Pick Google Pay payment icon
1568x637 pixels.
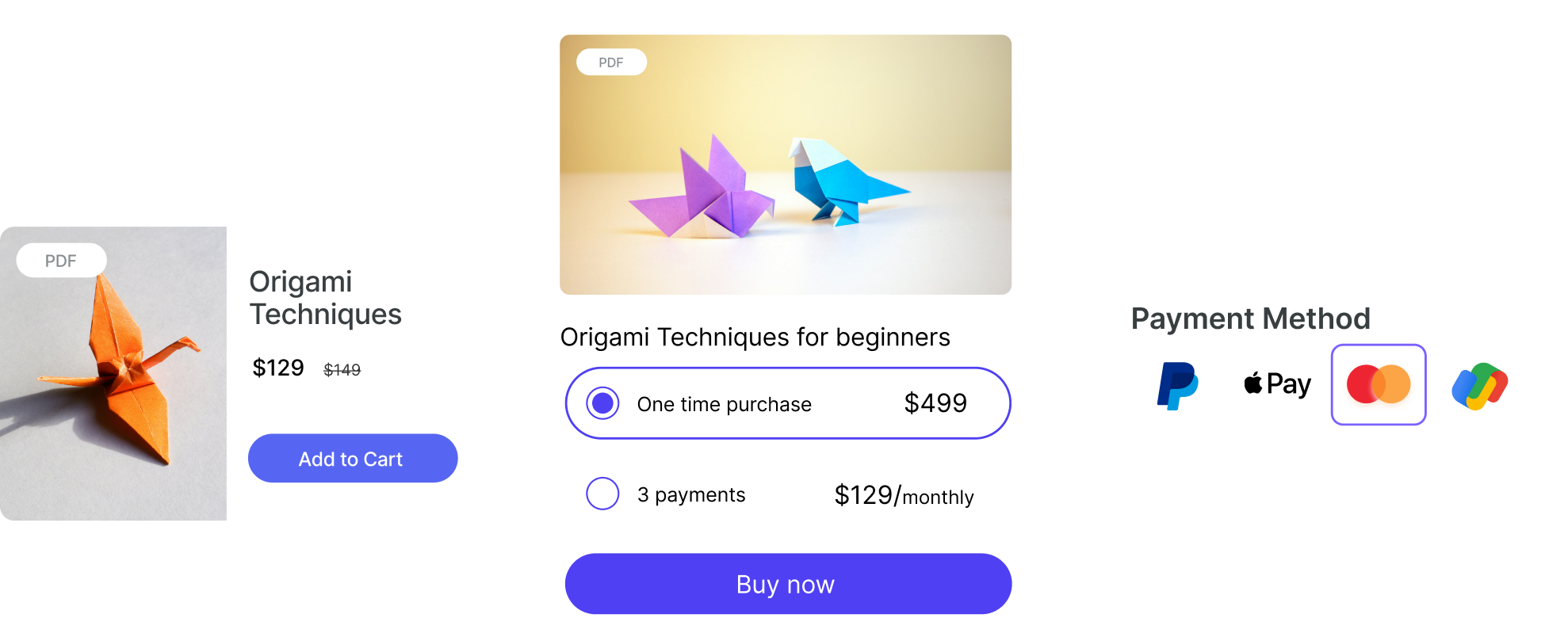click(1479, 386)
